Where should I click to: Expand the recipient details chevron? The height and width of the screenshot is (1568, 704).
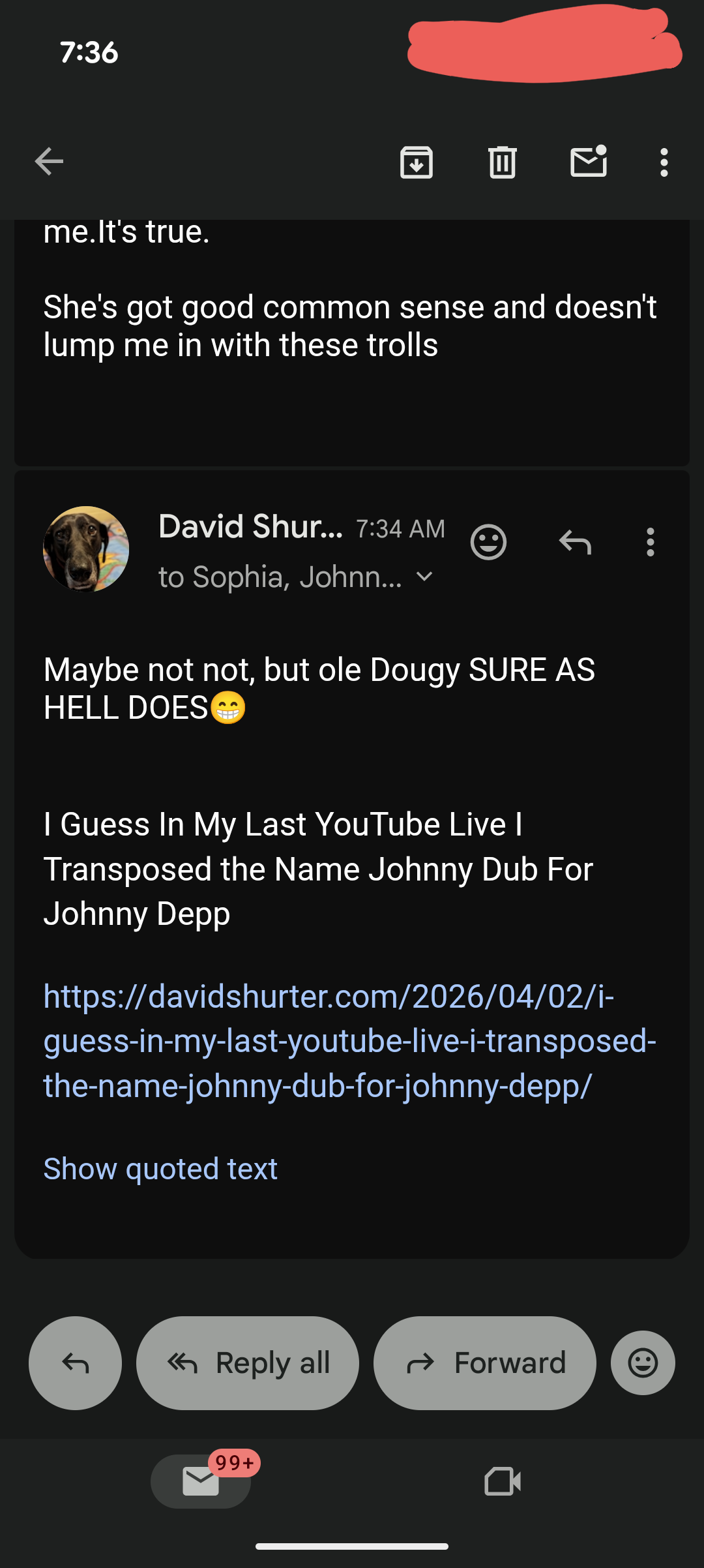424,577
